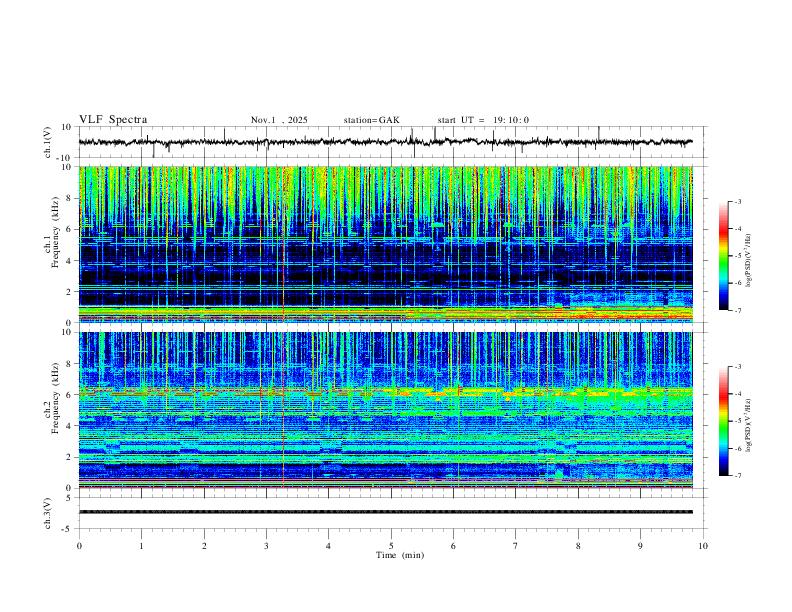Click the "6" tick on the Time axis
Screen dimensions: 792x612
pyautogui.click(x=453, y=546)
